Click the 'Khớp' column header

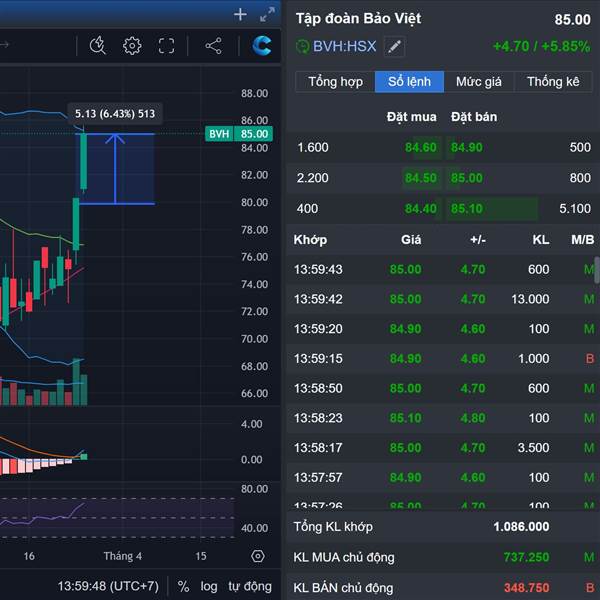310,240
